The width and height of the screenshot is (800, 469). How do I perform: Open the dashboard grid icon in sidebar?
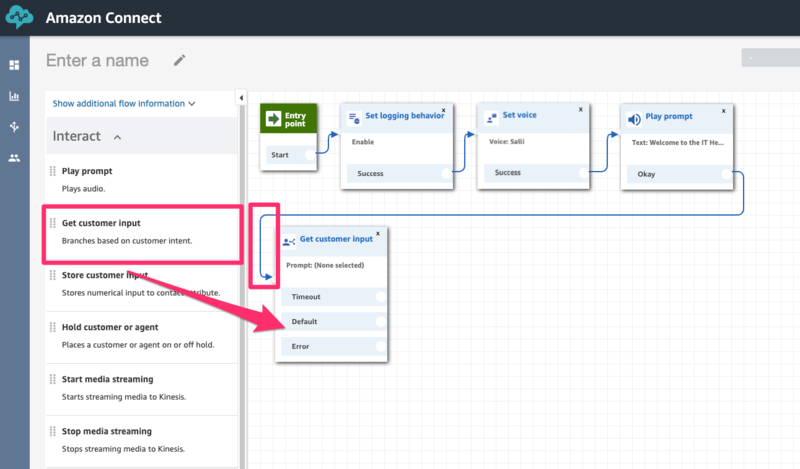(14, 65)
